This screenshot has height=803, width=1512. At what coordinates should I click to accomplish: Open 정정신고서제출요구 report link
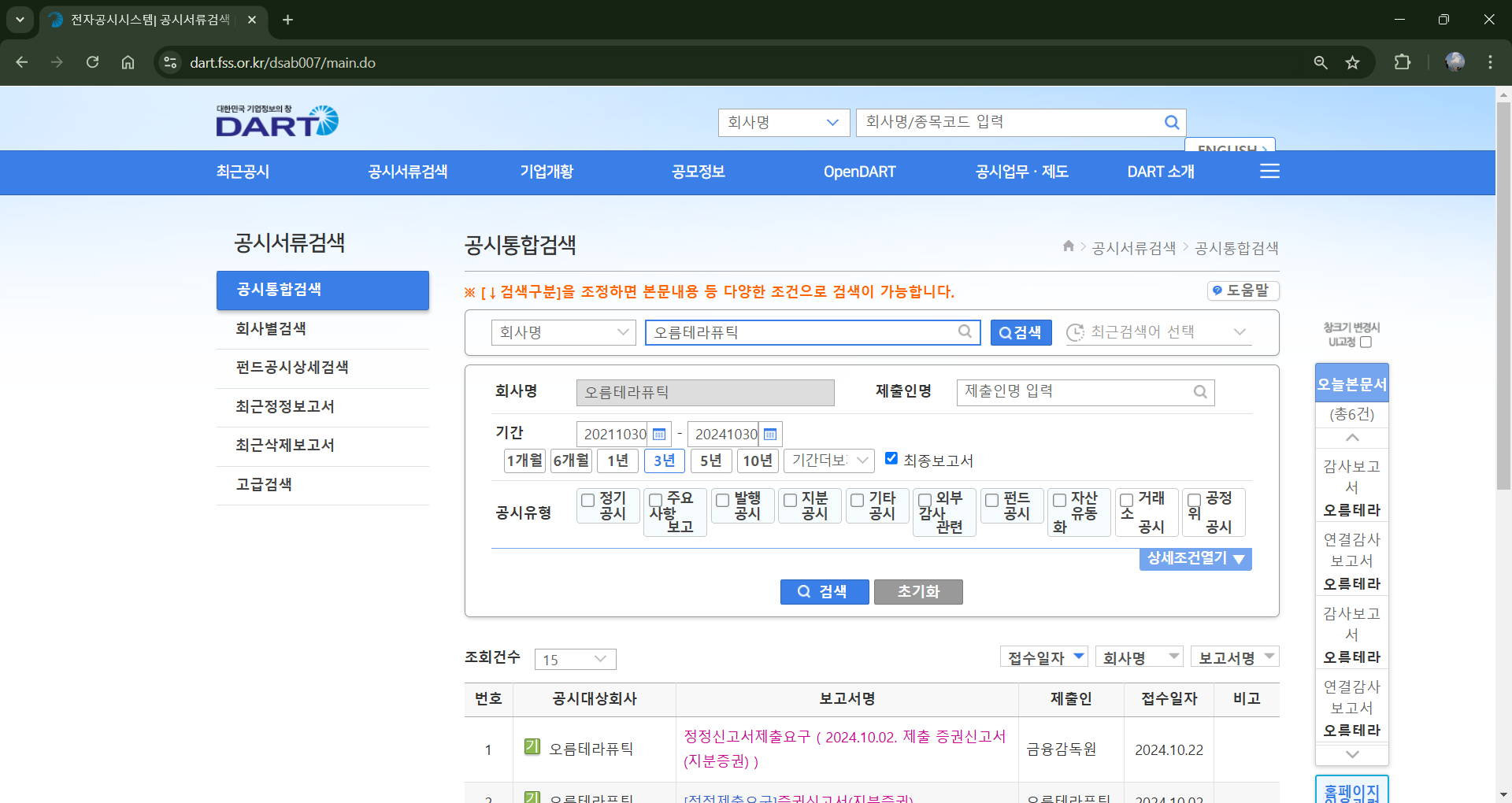pyautogui.click(x=844, y=748)
